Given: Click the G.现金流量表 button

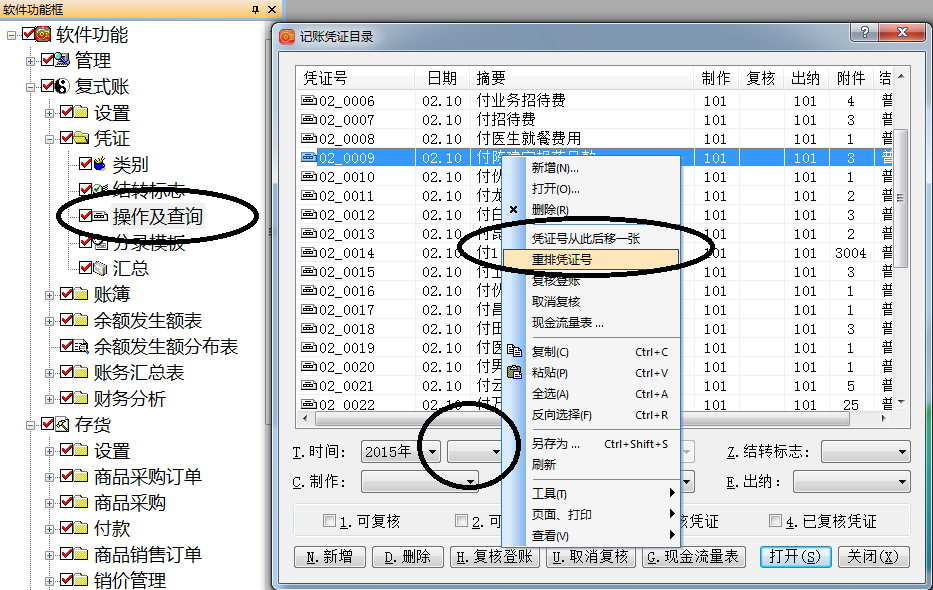Looking at the screenshot, I should [693, 557].
